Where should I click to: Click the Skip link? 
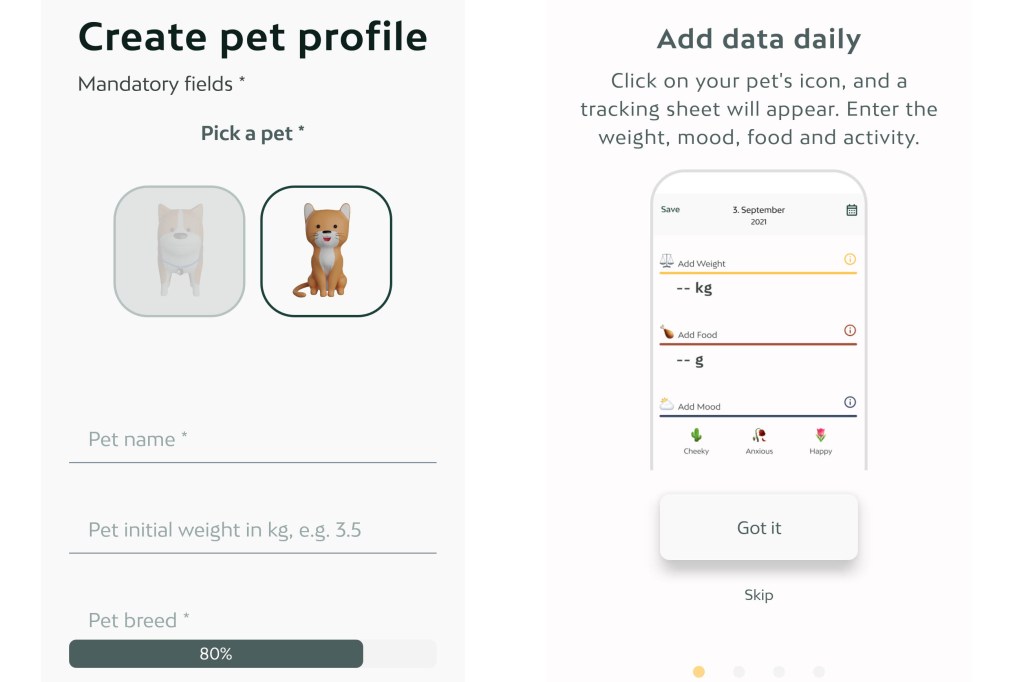click(x=759, y=595)
